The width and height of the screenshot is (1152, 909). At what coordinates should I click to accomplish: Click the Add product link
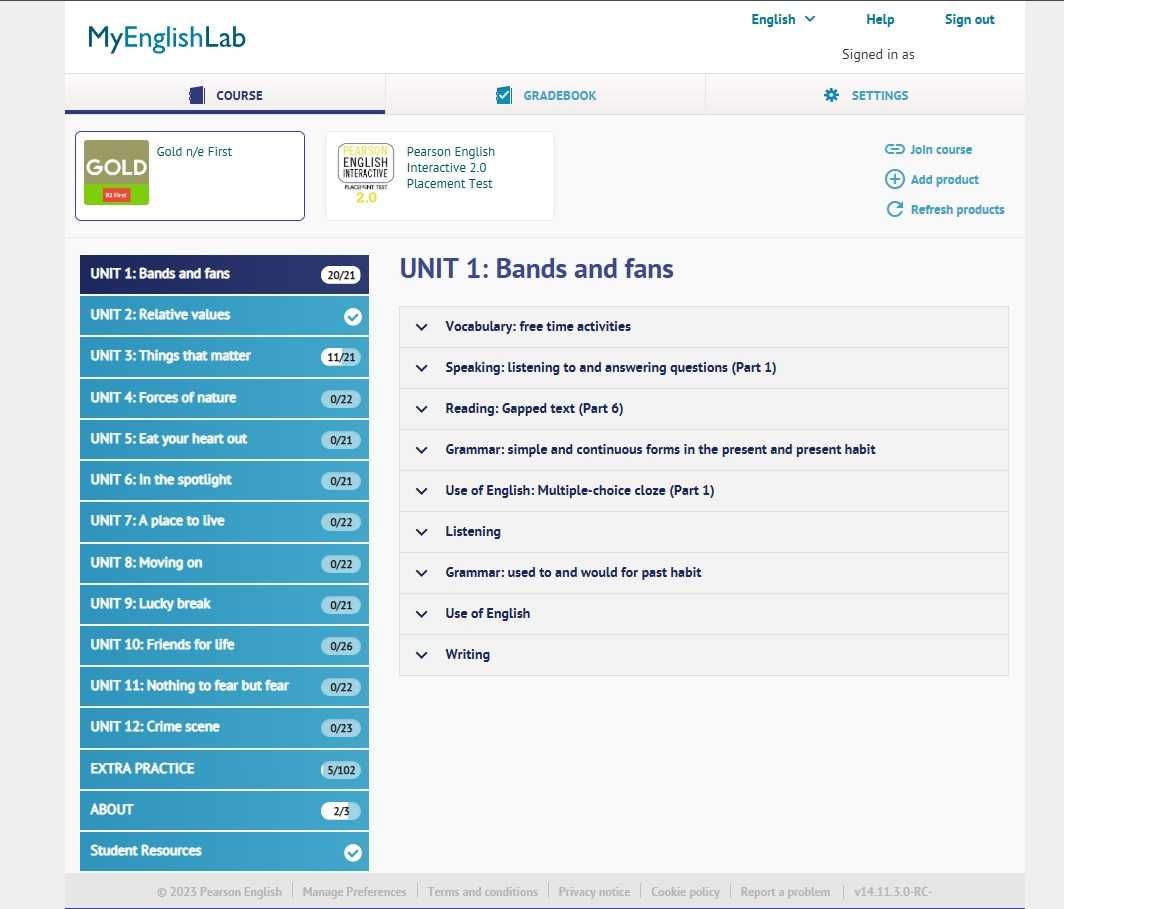point(944,179)
